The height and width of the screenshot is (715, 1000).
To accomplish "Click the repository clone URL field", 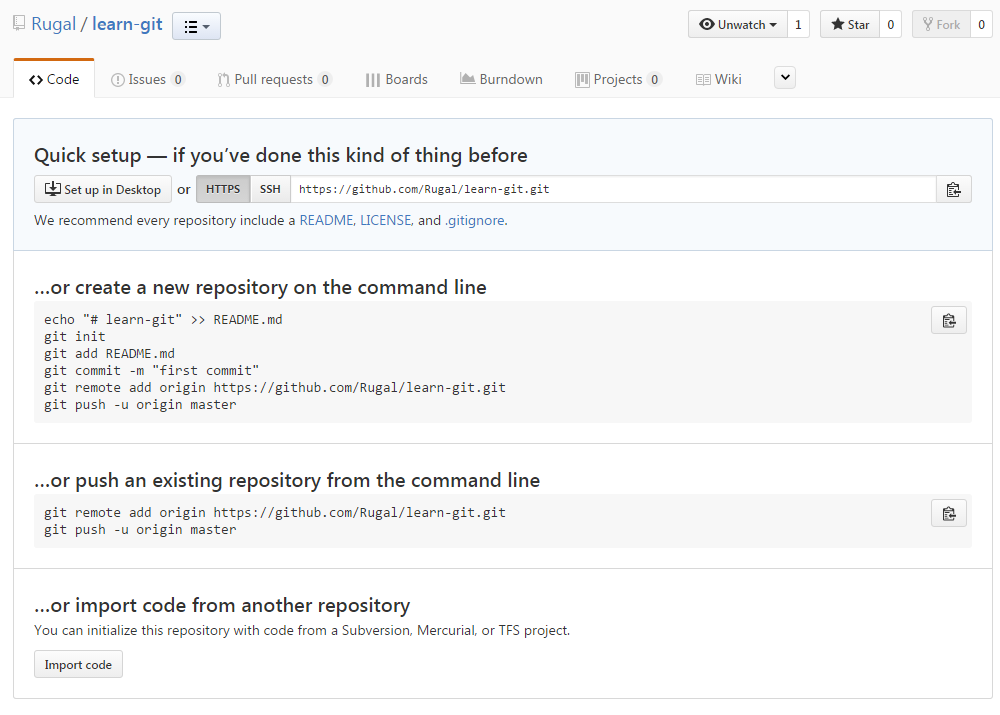I will 614,189.
